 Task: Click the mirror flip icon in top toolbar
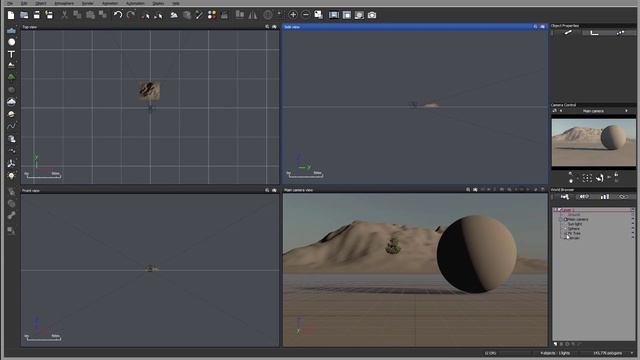tap(253, 16)
